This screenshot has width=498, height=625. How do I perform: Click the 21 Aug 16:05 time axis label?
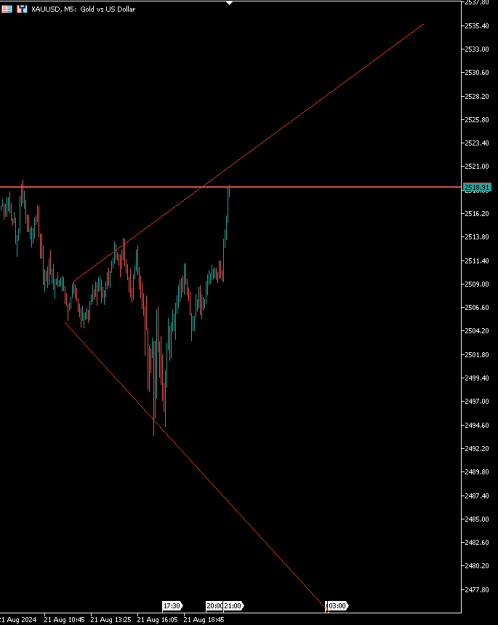pyautogui.click(x=157, y=620)
